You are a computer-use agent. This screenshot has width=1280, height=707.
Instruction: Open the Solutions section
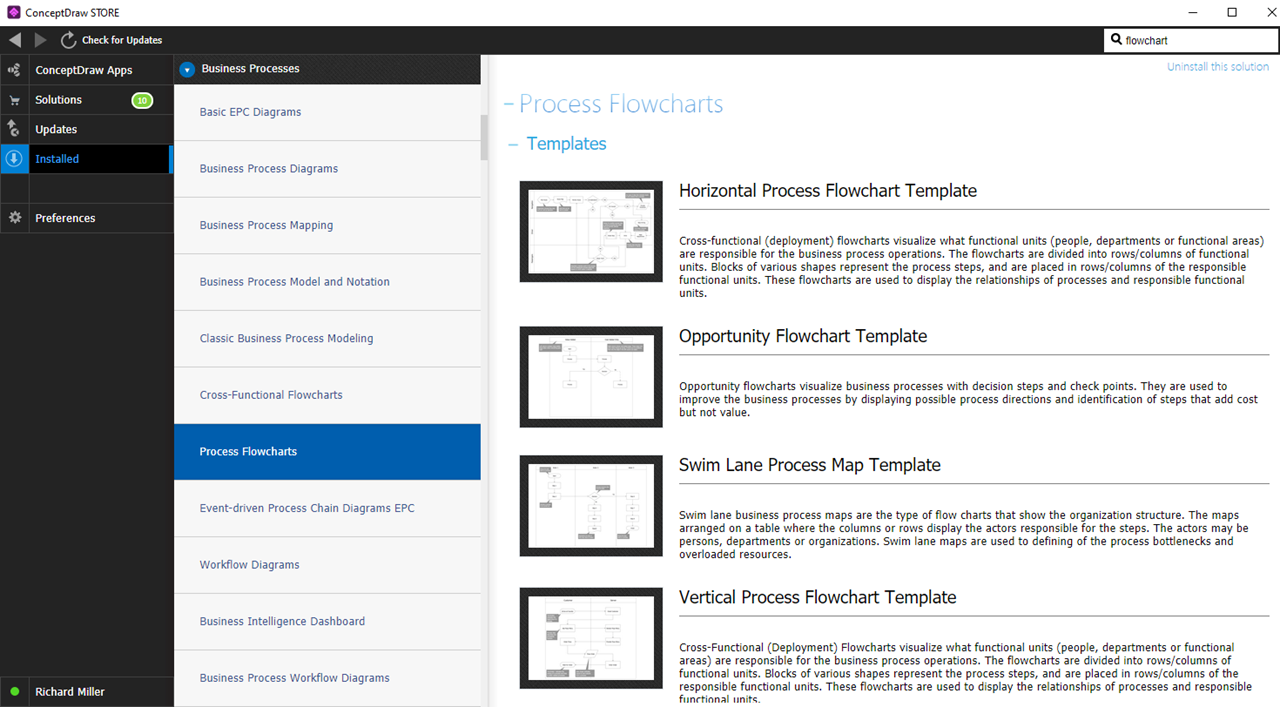87,100
